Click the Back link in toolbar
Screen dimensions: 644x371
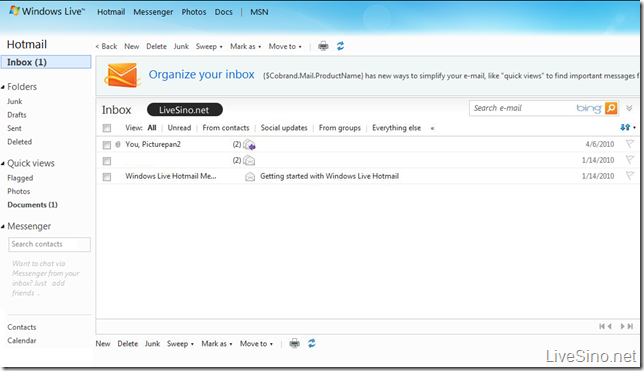point(106,46)
